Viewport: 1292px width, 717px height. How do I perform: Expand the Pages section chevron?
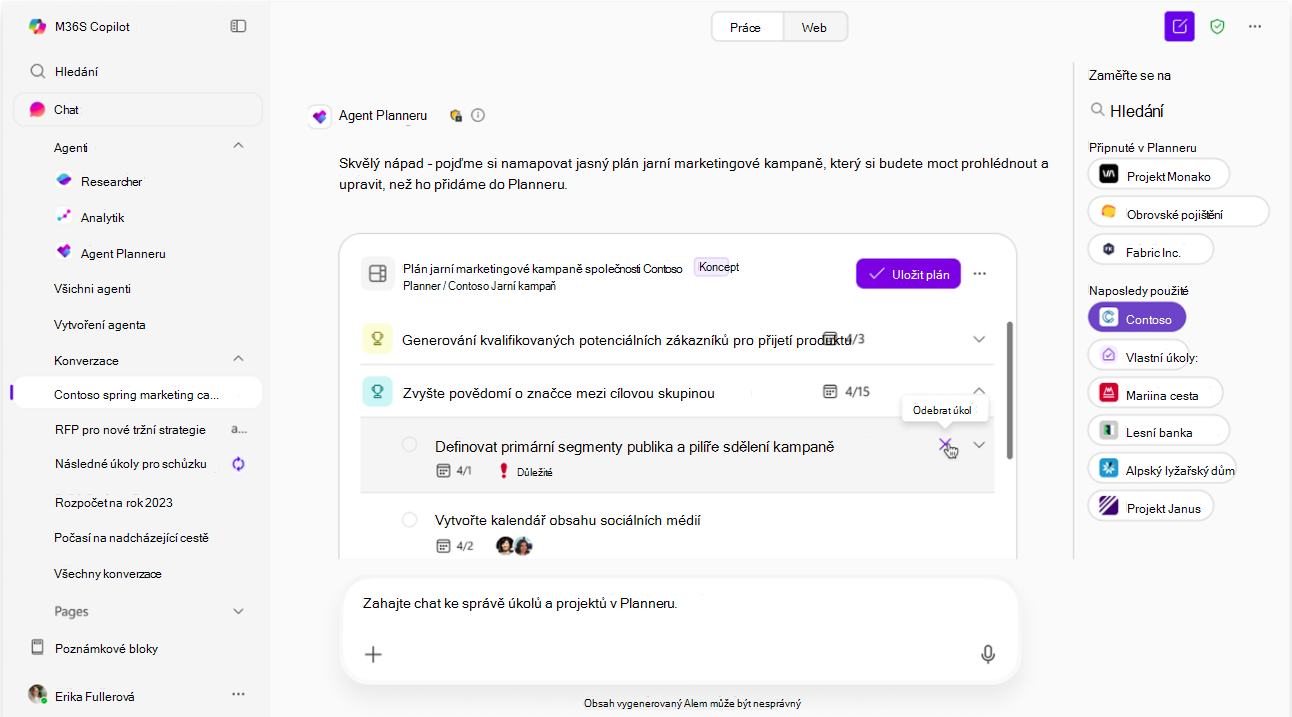tap(238, 611)
